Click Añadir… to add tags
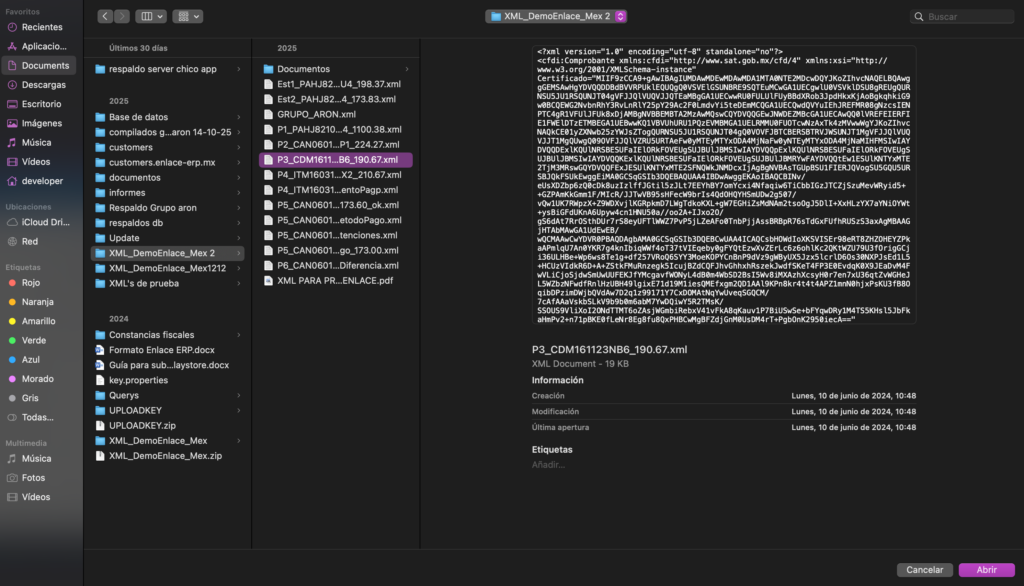This screenshot has width=1024, height=586. (x=548, y=465)
